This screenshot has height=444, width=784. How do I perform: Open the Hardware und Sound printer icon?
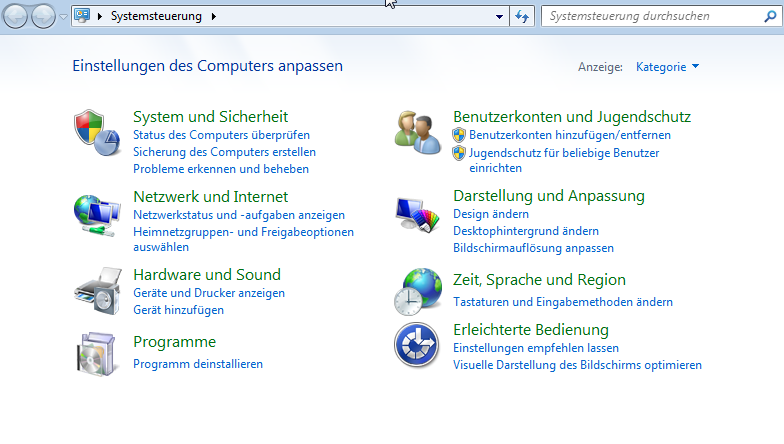coord(98,291)
